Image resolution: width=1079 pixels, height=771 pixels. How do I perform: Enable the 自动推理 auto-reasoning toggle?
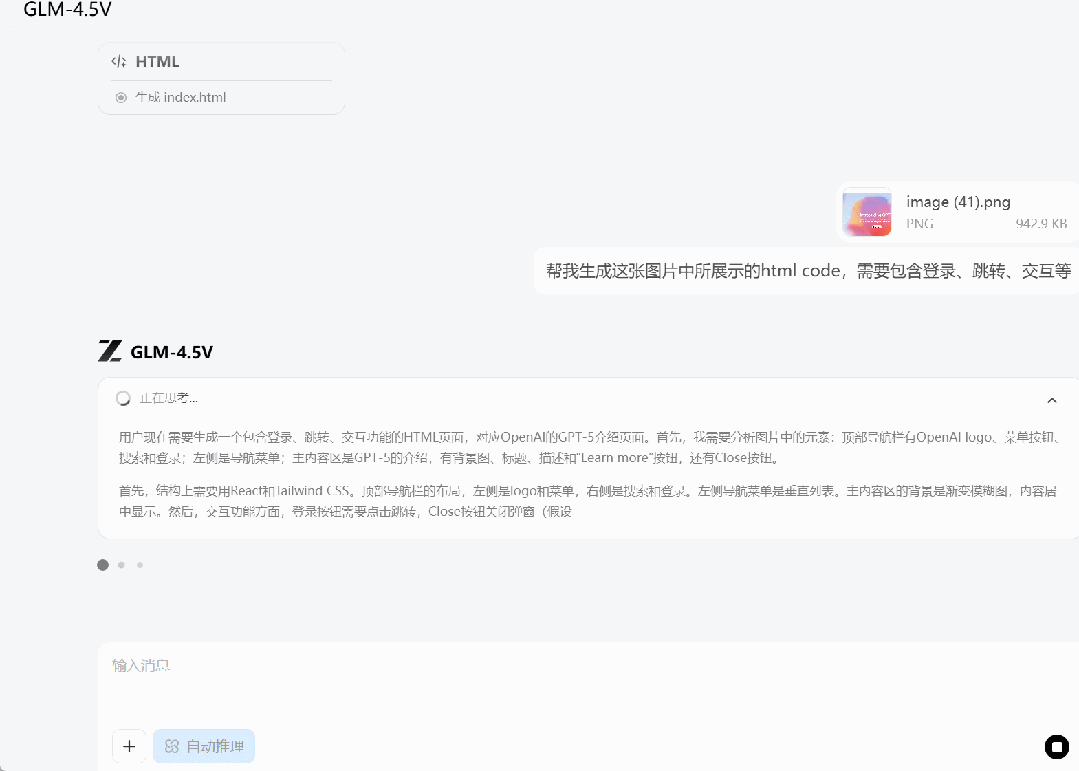coord(204,746)
